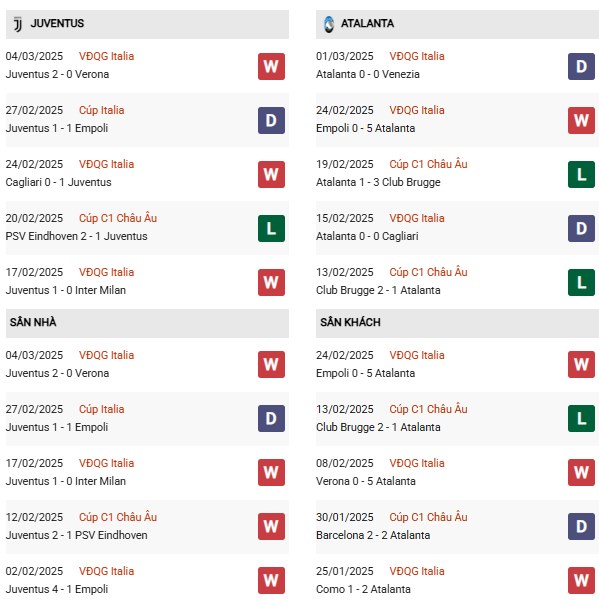
Task: Click the Atalanta club crest icon
Action: click(x=329, y=24)
